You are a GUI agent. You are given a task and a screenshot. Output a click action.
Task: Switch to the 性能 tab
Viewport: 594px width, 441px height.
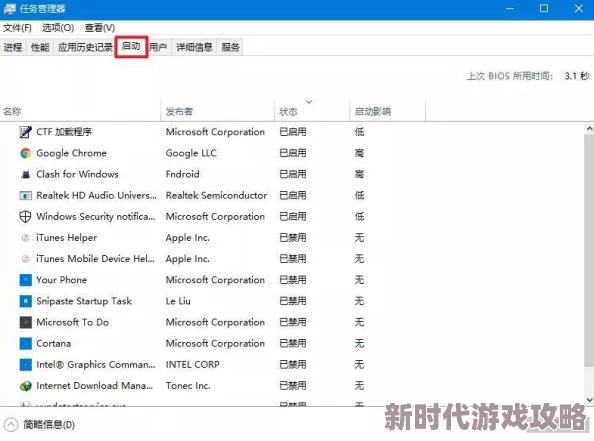40,47
